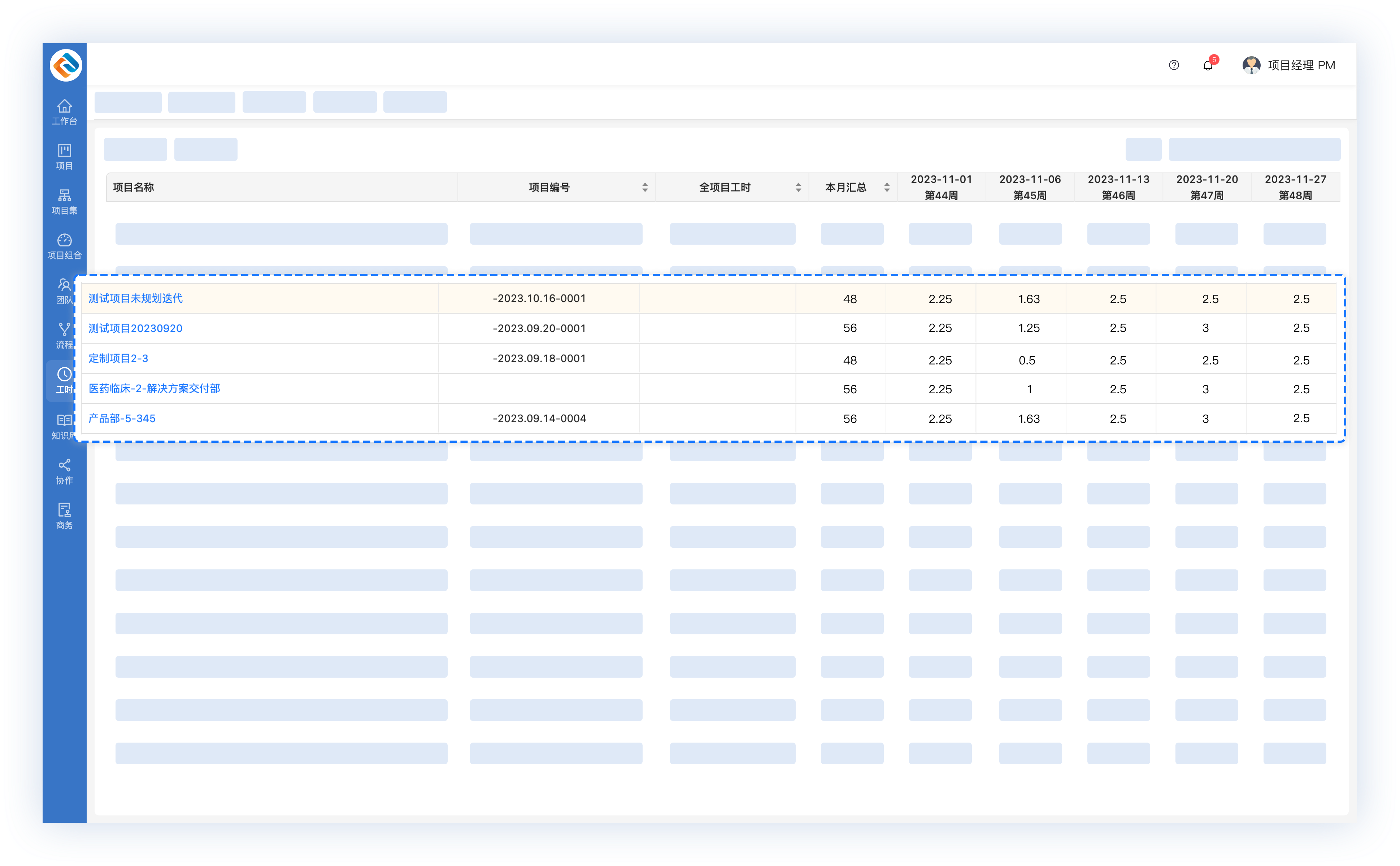Click the notification bell icon
The image size is (1400, 866).
[x=1208, y=65]
